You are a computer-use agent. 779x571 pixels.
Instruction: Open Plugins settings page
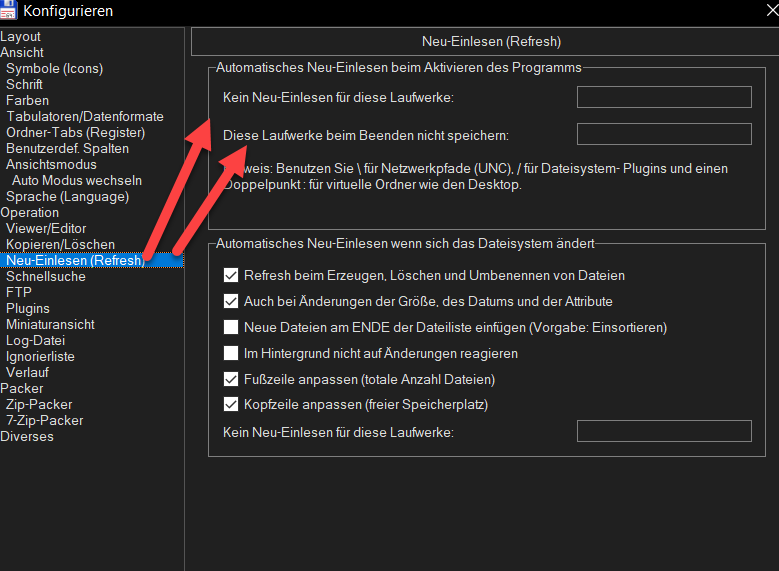coord(28,309)
